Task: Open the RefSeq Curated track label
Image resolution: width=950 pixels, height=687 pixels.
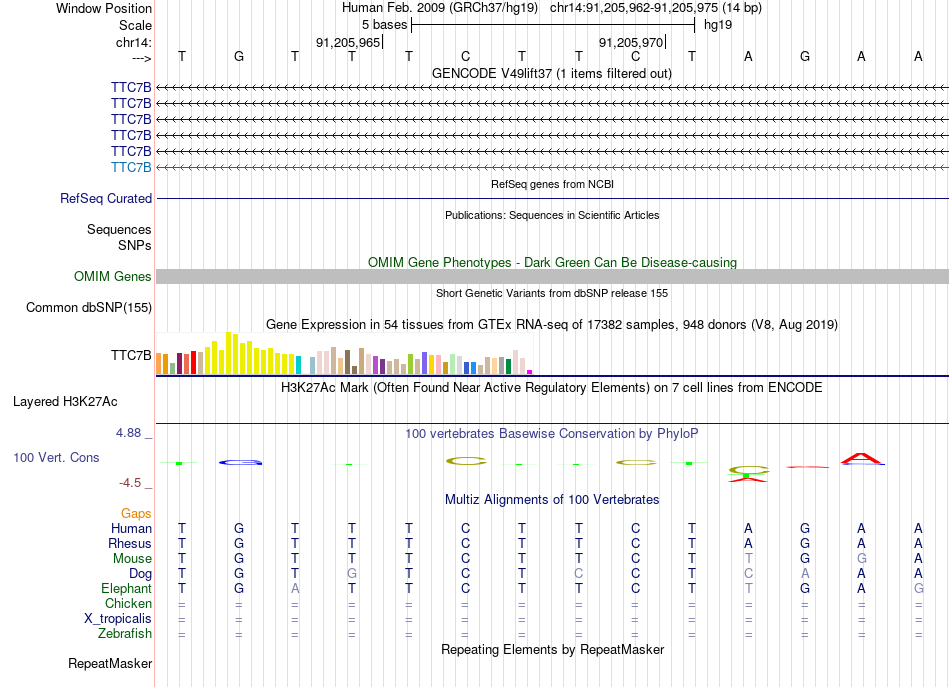Action: (x=106, y=198)
